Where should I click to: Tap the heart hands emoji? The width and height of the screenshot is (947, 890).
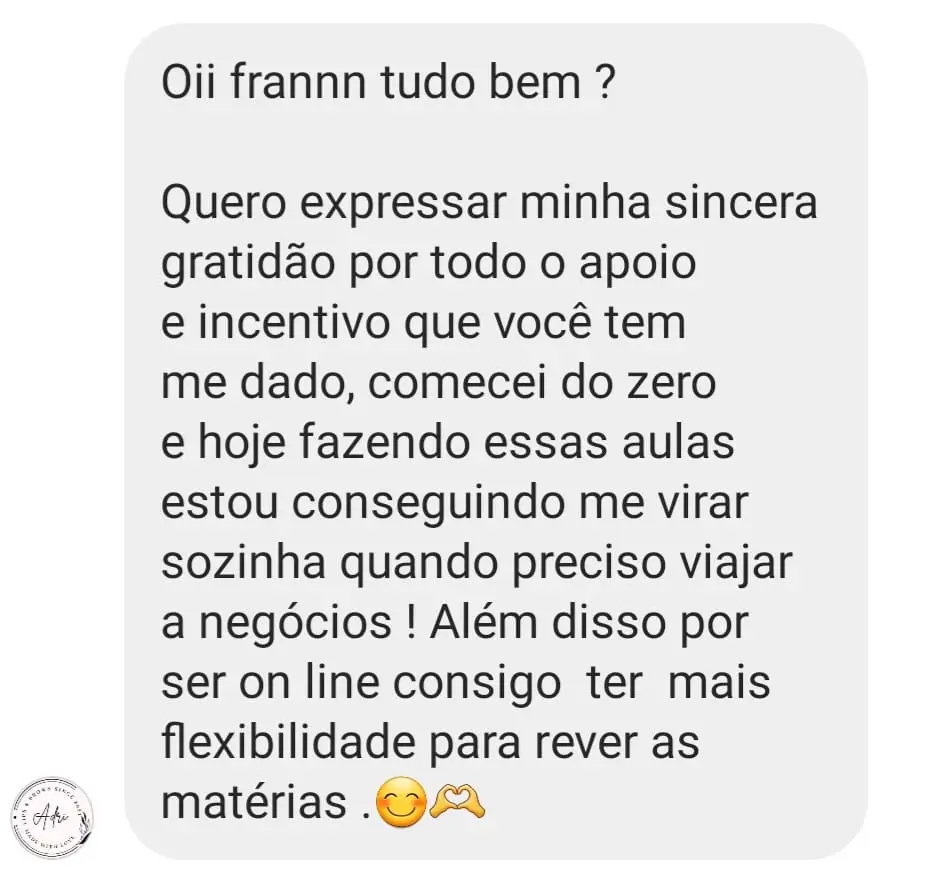[457, 801]
